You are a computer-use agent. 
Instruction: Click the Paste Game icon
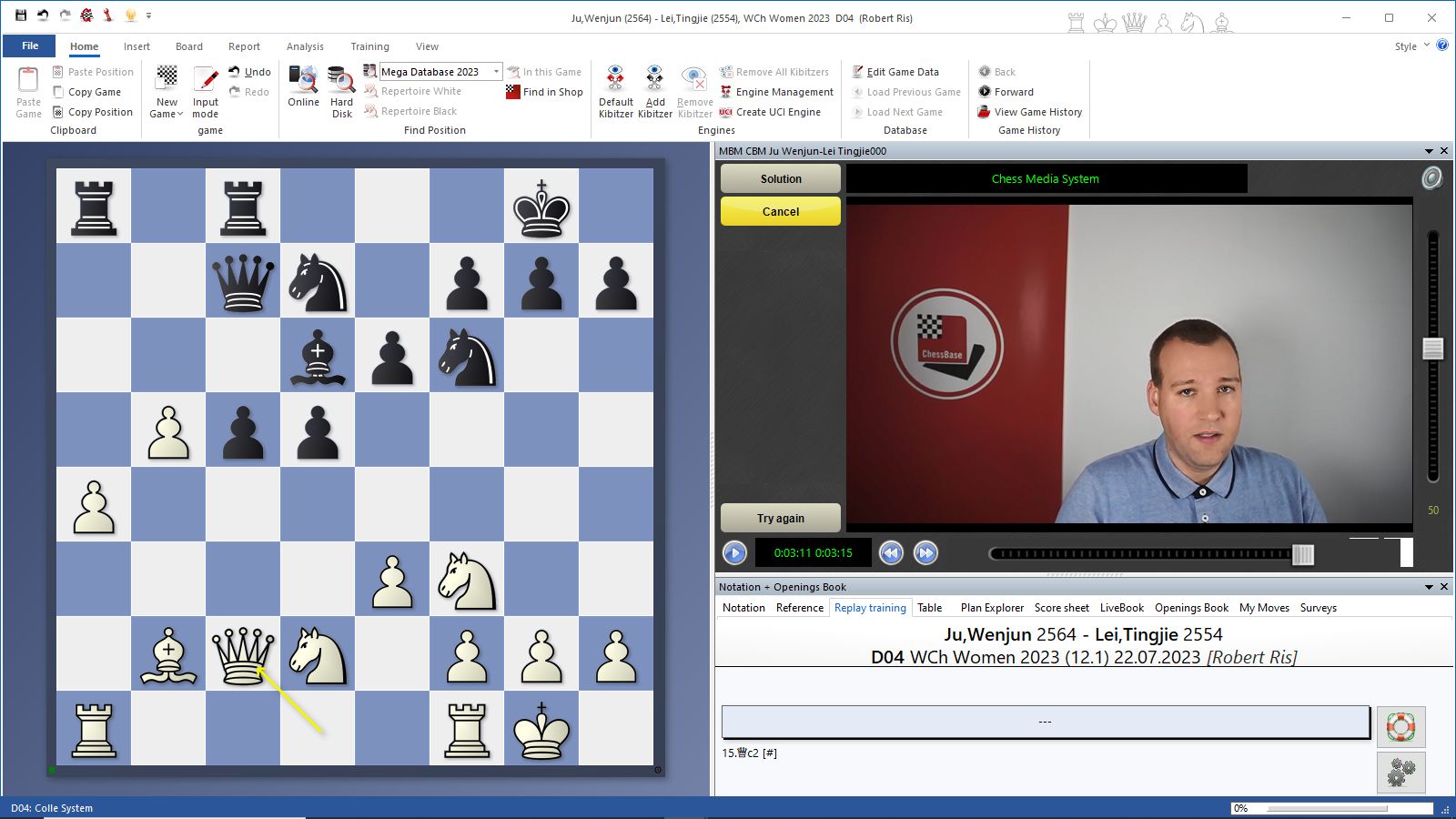(x=28, y=82)
